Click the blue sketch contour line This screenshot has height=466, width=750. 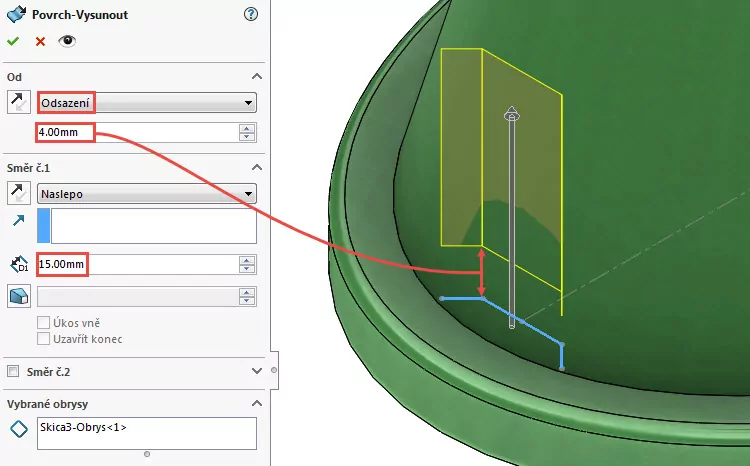[521, 321]
